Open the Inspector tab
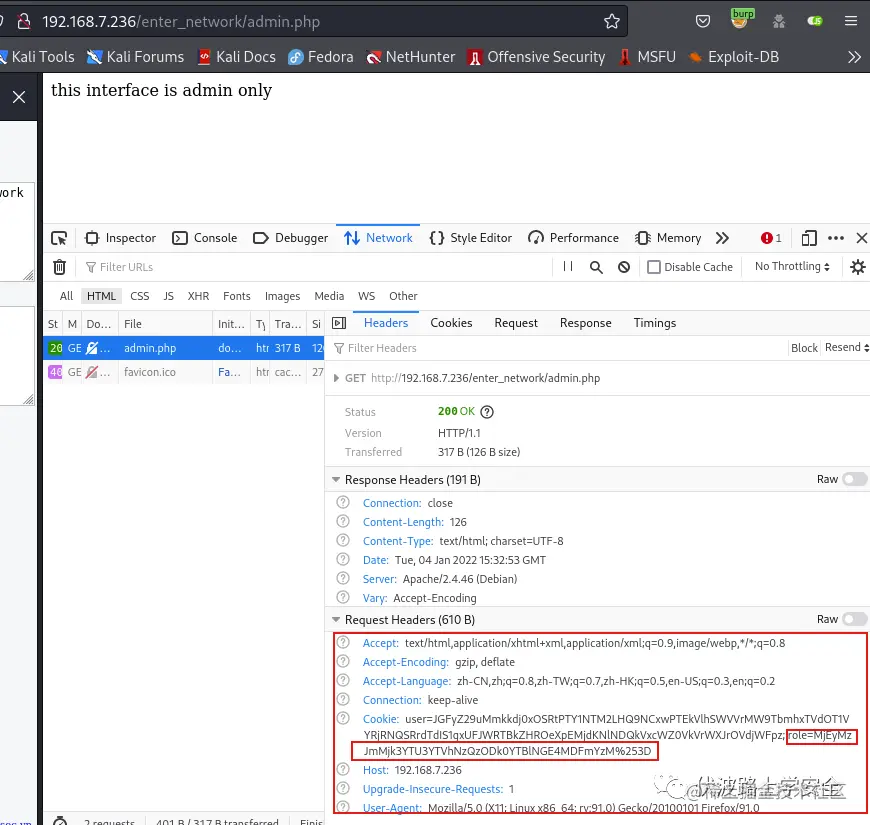This screenshot has height=825, width=870. [x=120, y=238]
